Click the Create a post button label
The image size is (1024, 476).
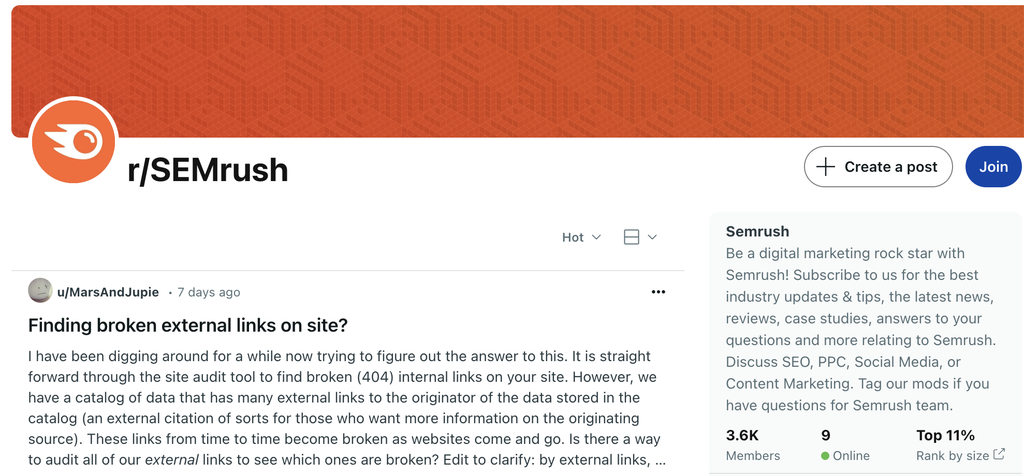pyautogui.click(x=890, y=167)
